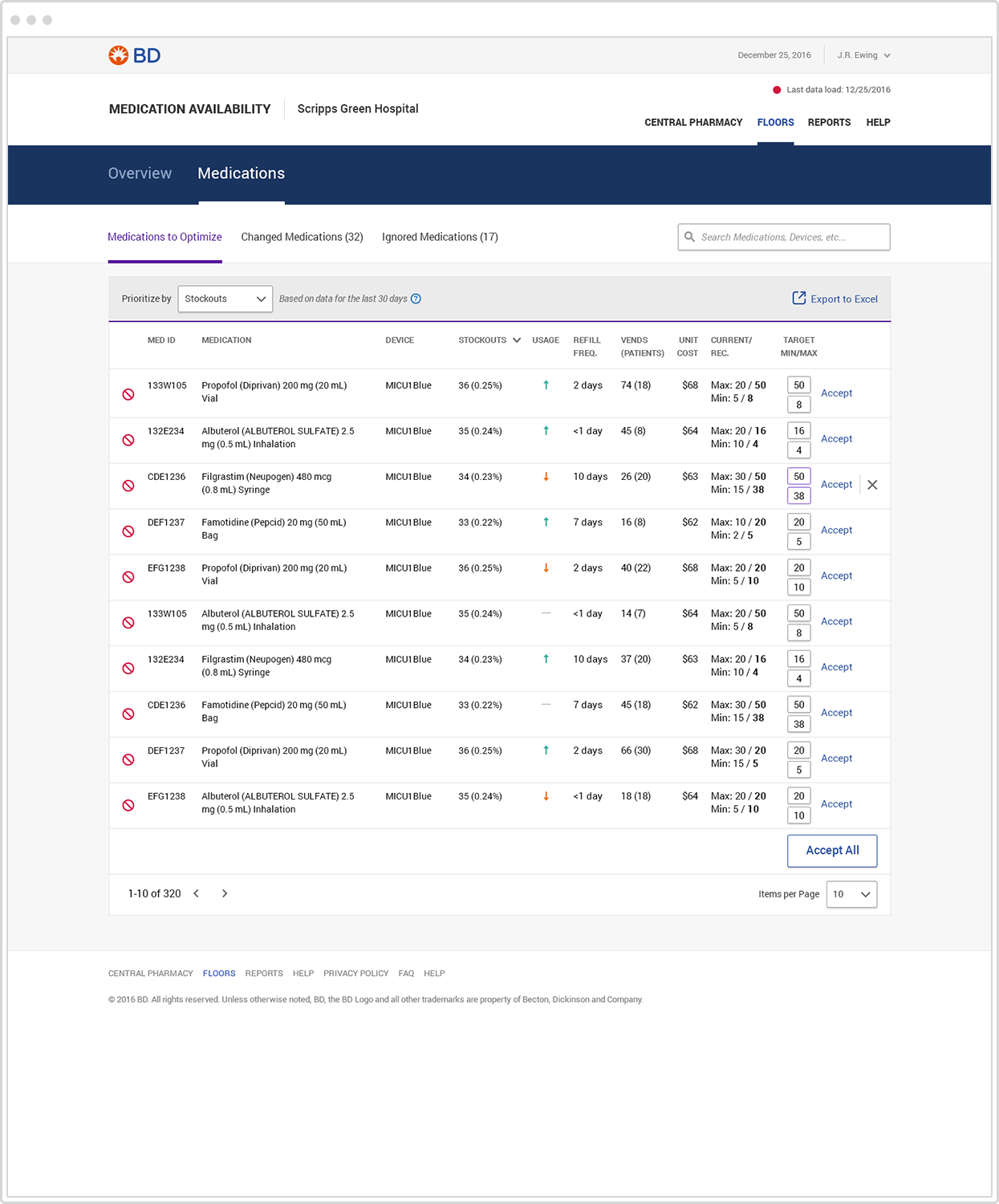This screenshot has width=999, height=1204.
Task: Accept recommendation for Propofol 74 (18) row
Action: tap(836, 393)
